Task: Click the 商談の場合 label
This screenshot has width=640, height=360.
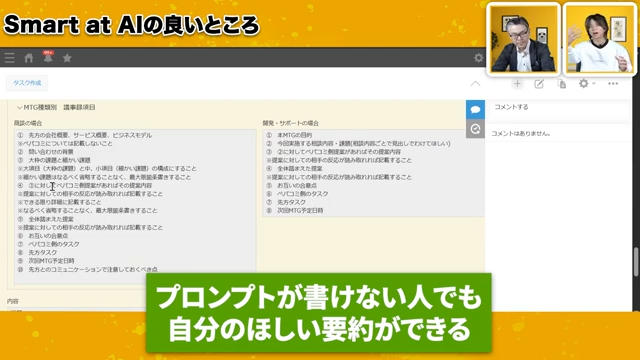Action: (28, 123)
